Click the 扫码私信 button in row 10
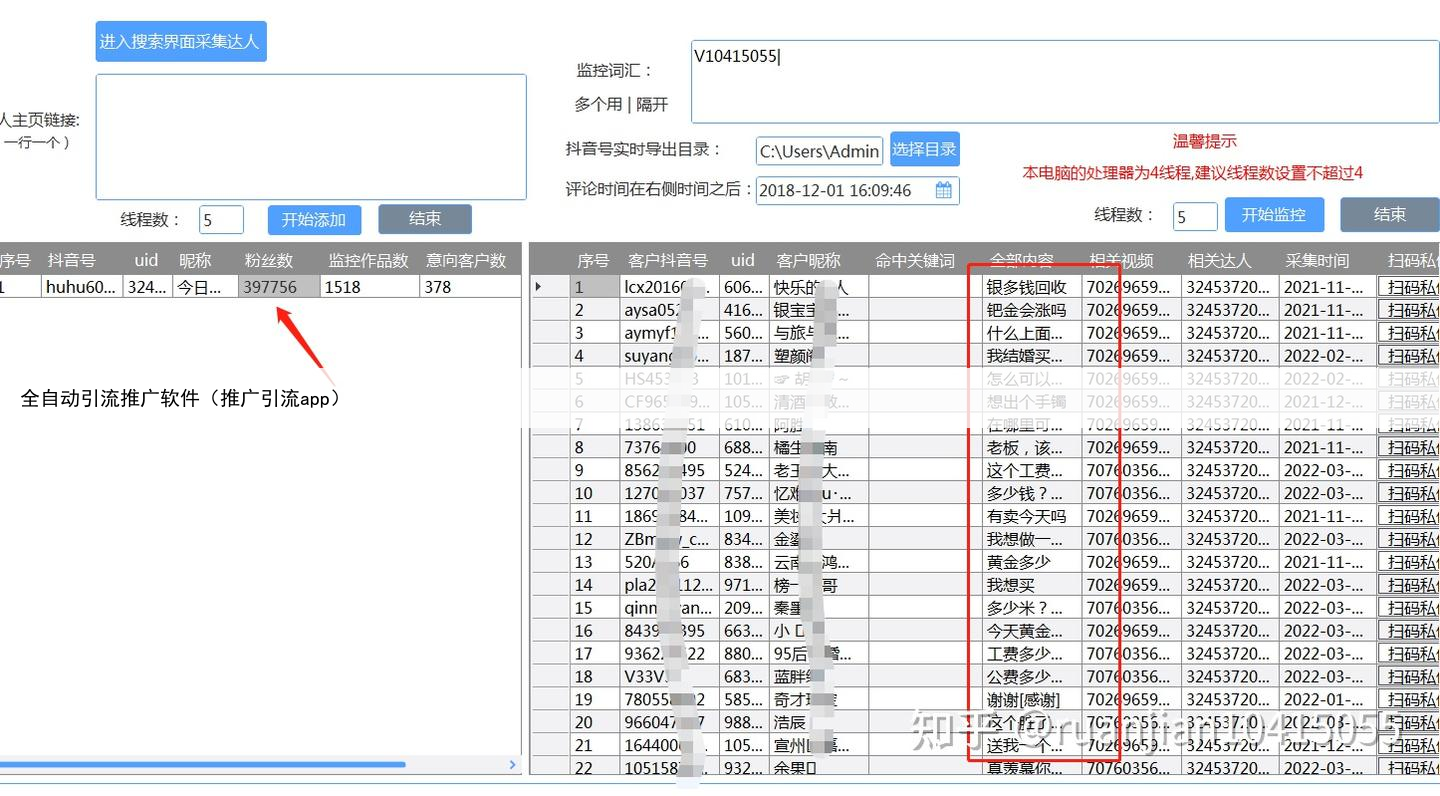This screenshot has width=1440, height=796. [1408, 493]
